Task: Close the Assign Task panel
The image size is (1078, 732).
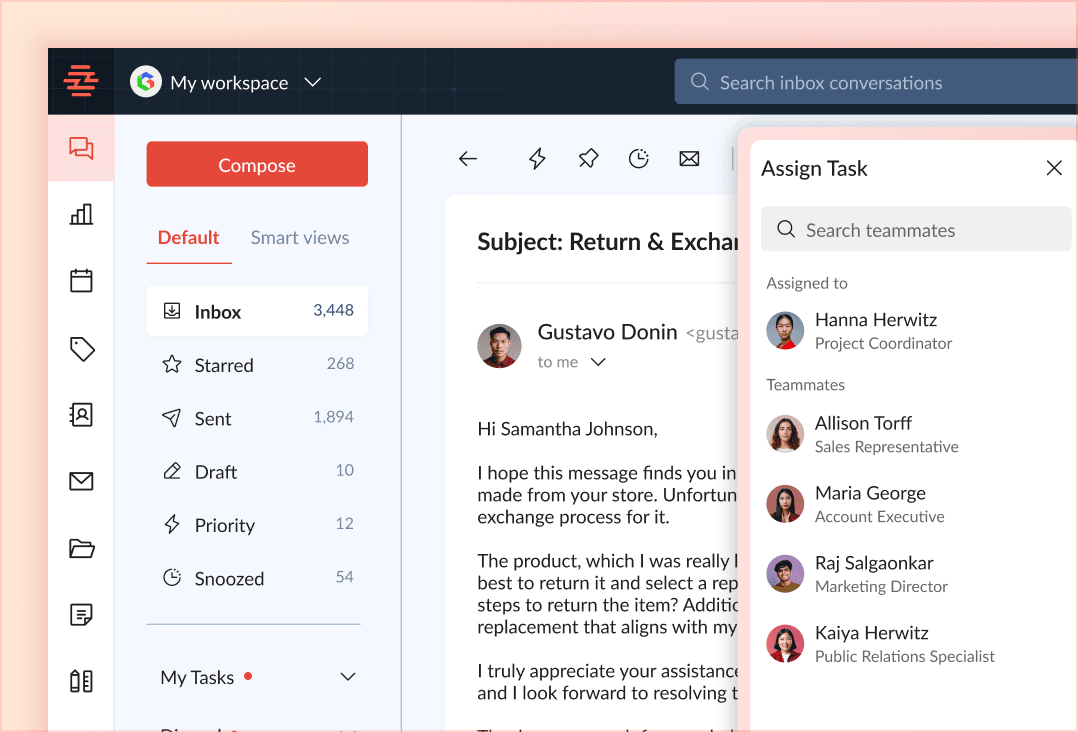Action: [x=1053, y=168]
